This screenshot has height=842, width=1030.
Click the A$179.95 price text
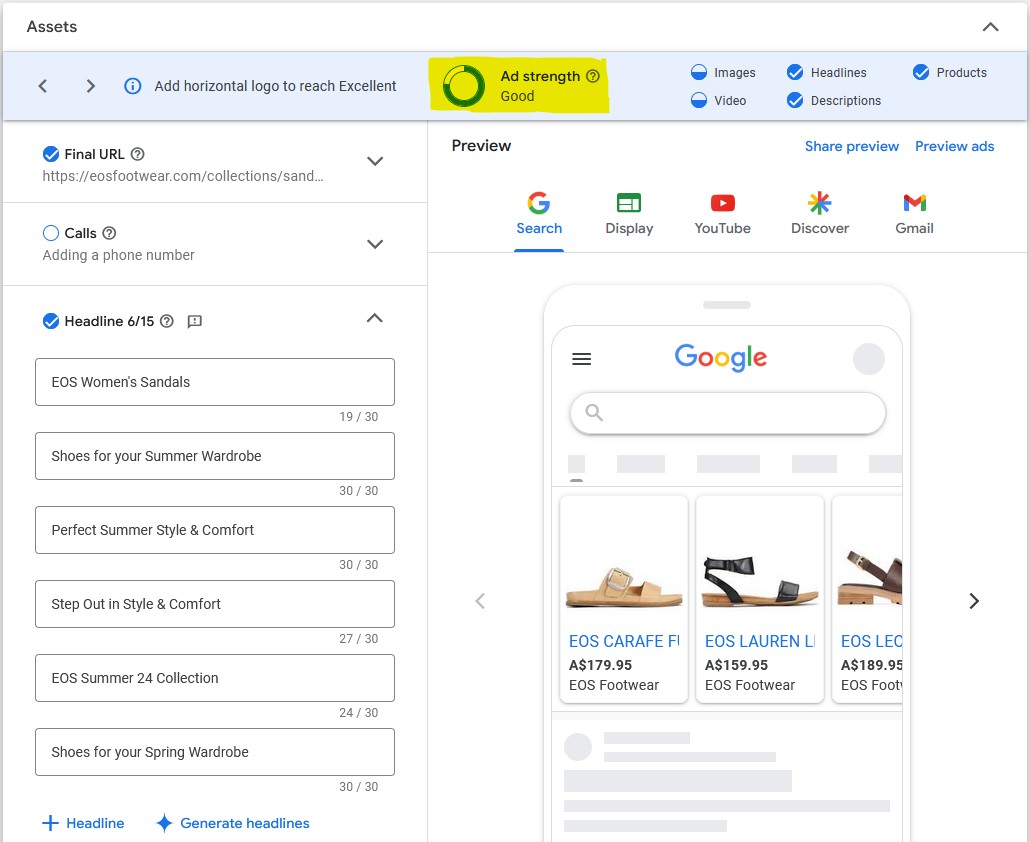[x=600, y=665]
